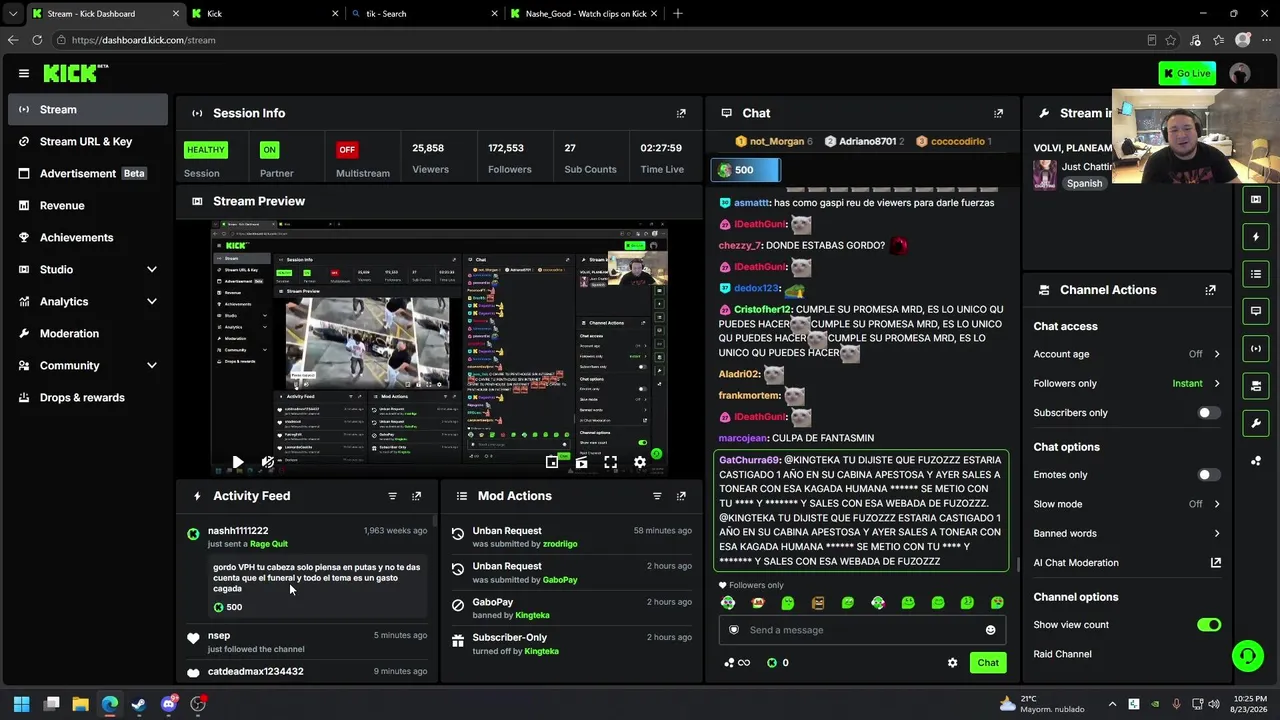Screen dimensions: 1280x720
Task: Pop out the Channel Actions panel
Action: [x=1210, y=290]
